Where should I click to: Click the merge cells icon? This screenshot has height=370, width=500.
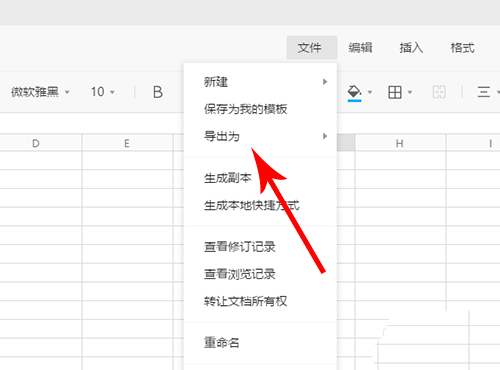point(439,92)
